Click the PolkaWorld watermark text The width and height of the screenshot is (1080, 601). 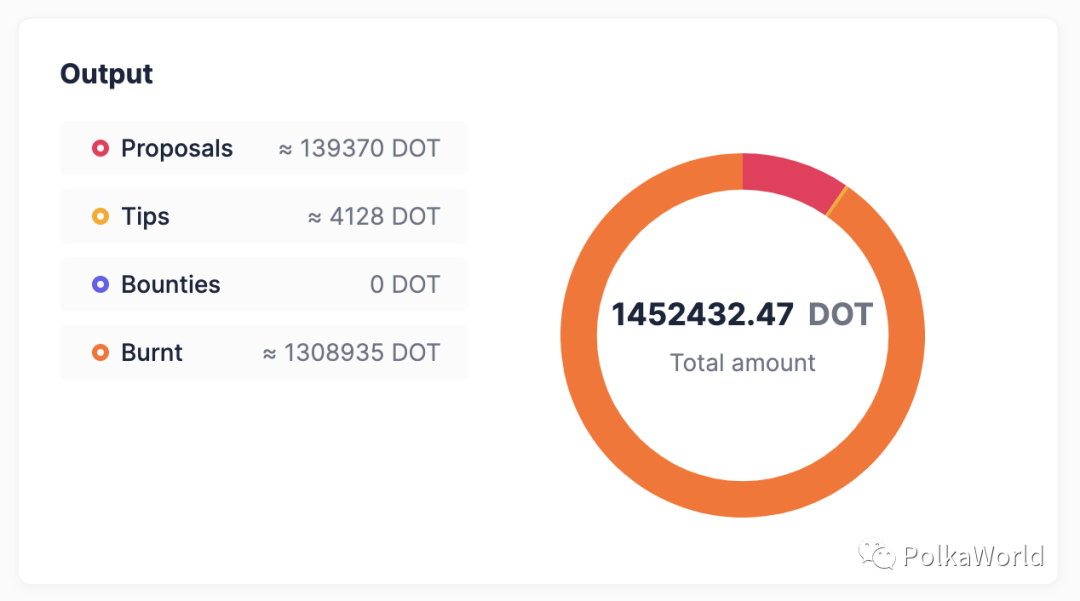973,556
